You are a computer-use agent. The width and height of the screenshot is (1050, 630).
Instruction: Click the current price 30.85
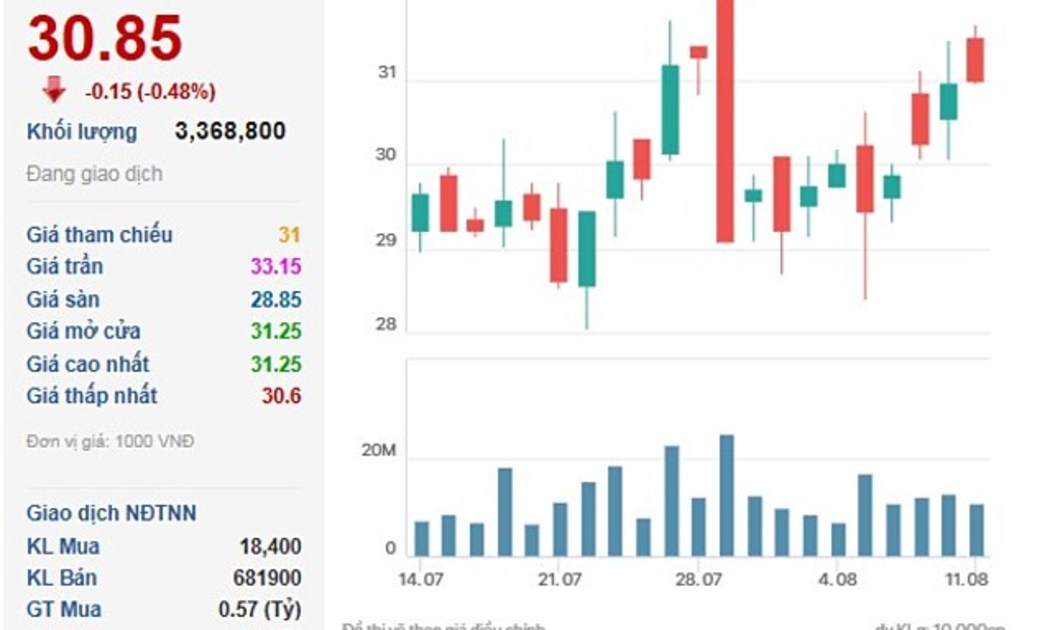point(105,39)
